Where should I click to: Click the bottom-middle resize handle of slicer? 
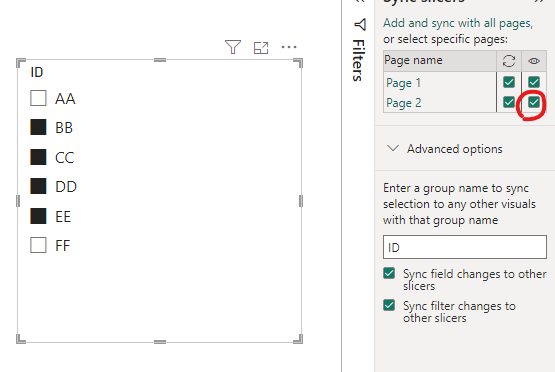click(160, 342)
